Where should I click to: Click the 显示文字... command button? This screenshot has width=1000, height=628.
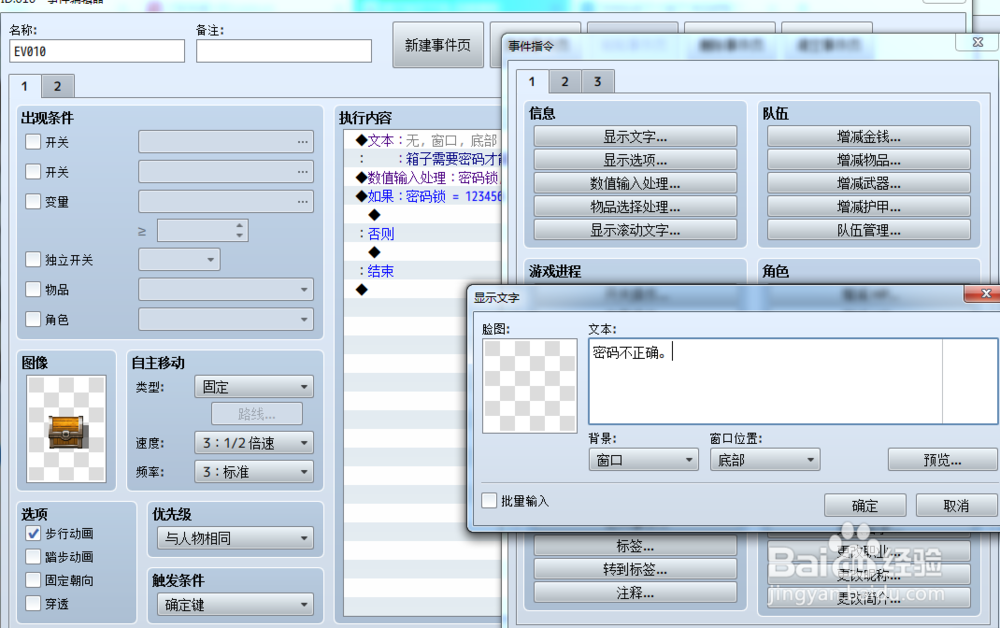tap(635, 136)
